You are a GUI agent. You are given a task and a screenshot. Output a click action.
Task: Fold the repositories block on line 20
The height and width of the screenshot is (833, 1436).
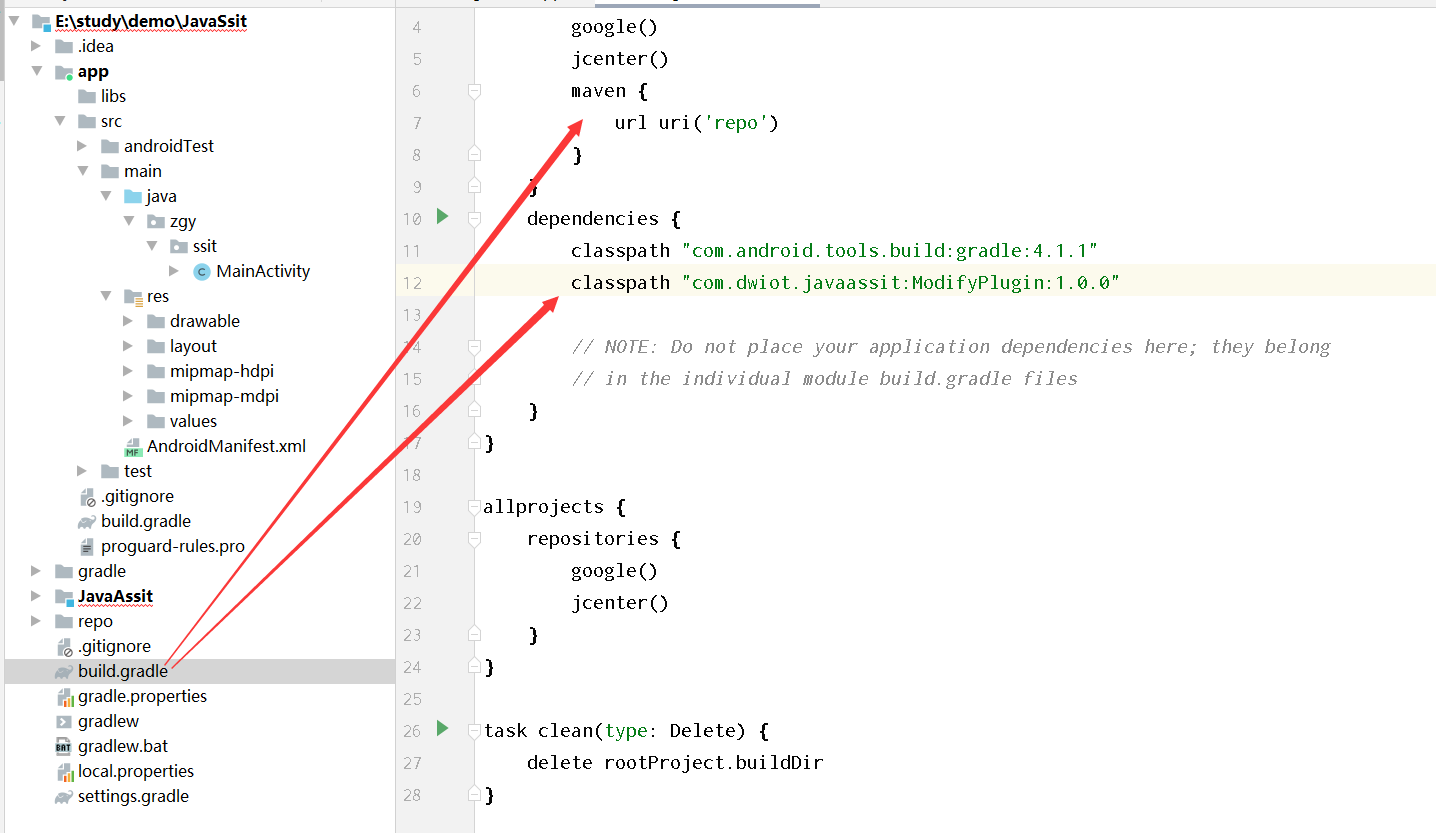pos(475,539)
